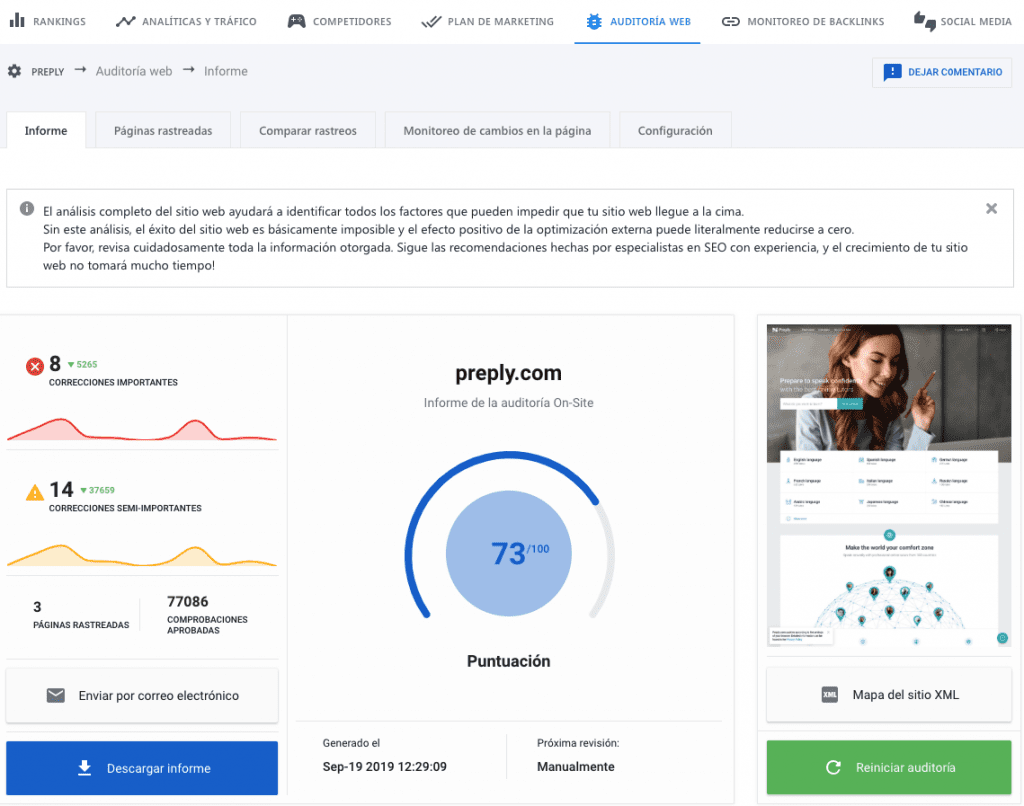
Task: Click the Social Media thumbs icon
Action: pyautogui.click(x=924, y=22)
